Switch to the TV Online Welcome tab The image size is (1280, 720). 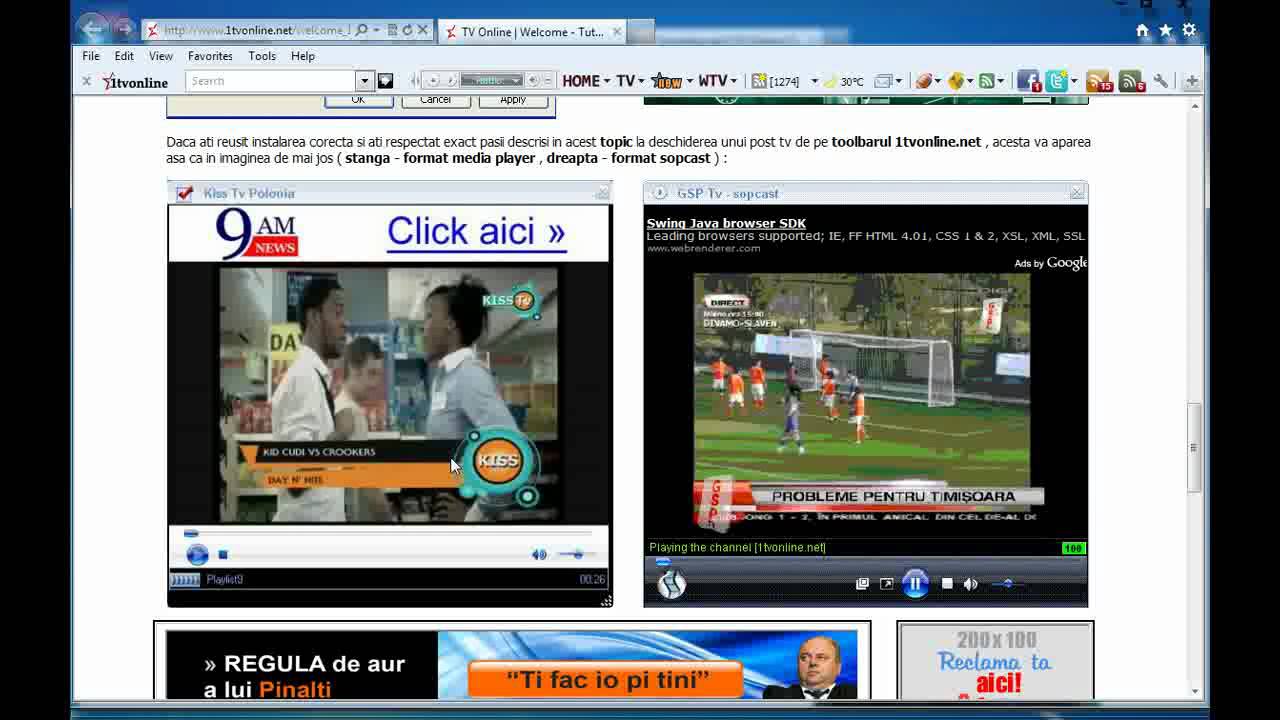(x=534, y=31)
